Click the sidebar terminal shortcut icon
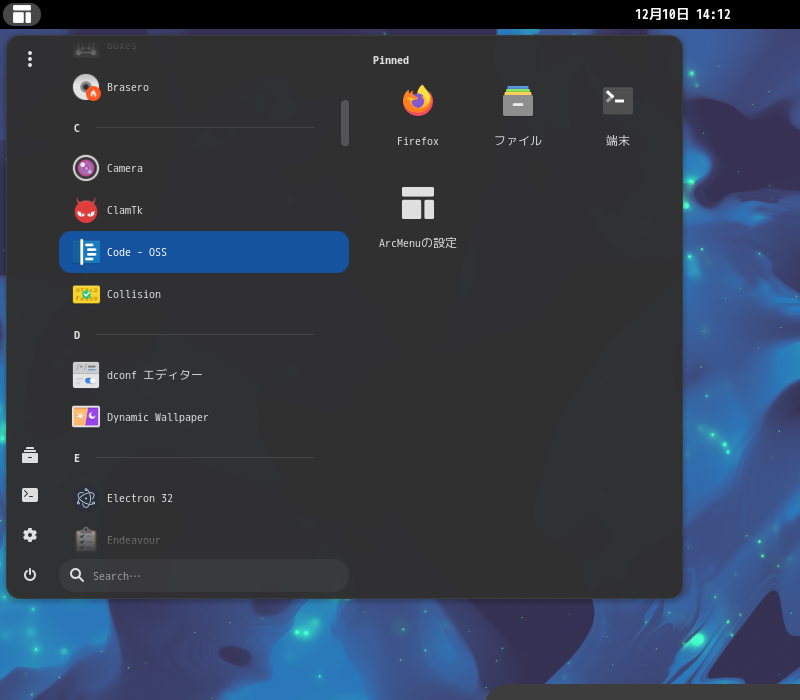 [x=30, y=495]
